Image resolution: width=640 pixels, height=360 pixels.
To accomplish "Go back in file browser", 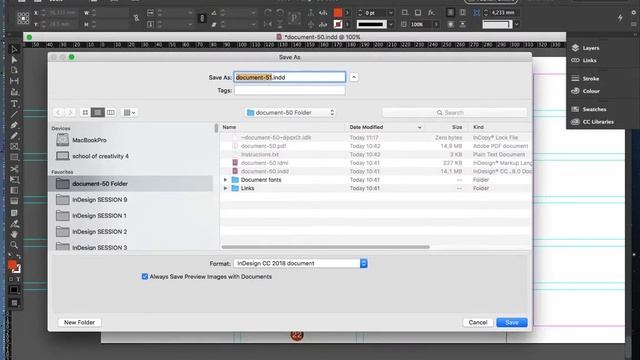I will point(58,112).
